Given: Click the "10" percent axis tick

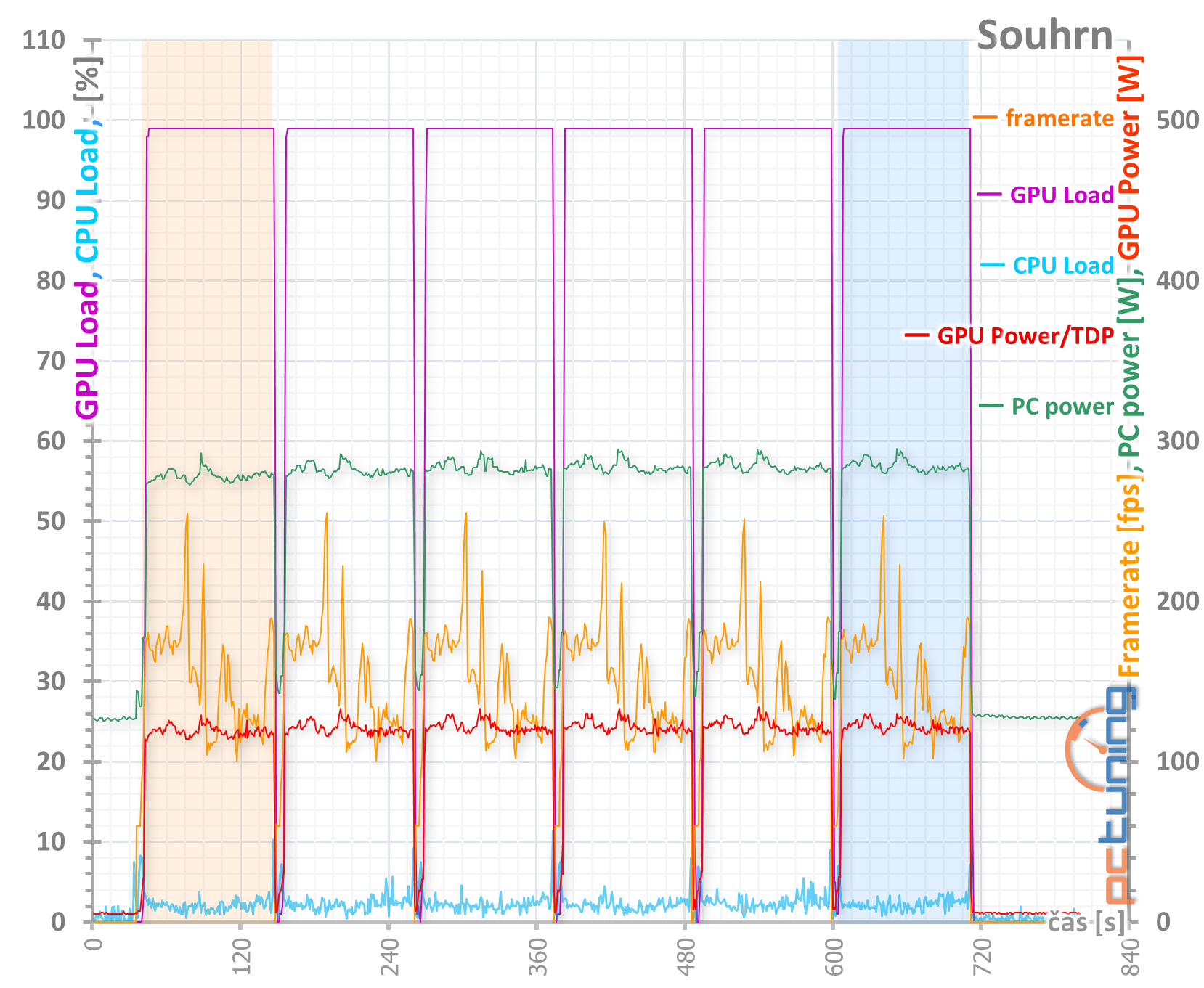Looking at the screenshot, I should pos(51,842).
